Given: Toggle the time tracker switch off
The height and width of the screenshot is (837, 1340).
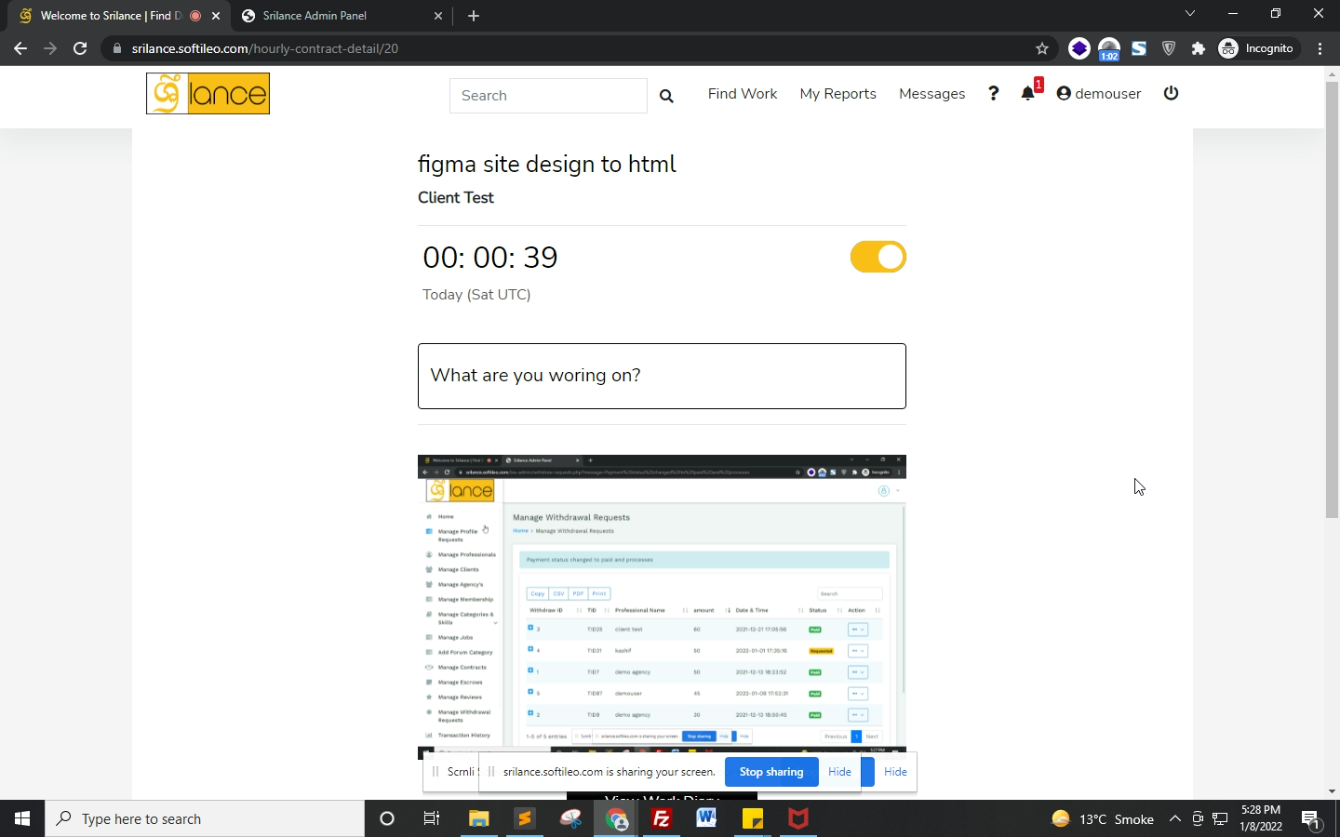Looking at the screenshot, I should [x=878, y=257].
